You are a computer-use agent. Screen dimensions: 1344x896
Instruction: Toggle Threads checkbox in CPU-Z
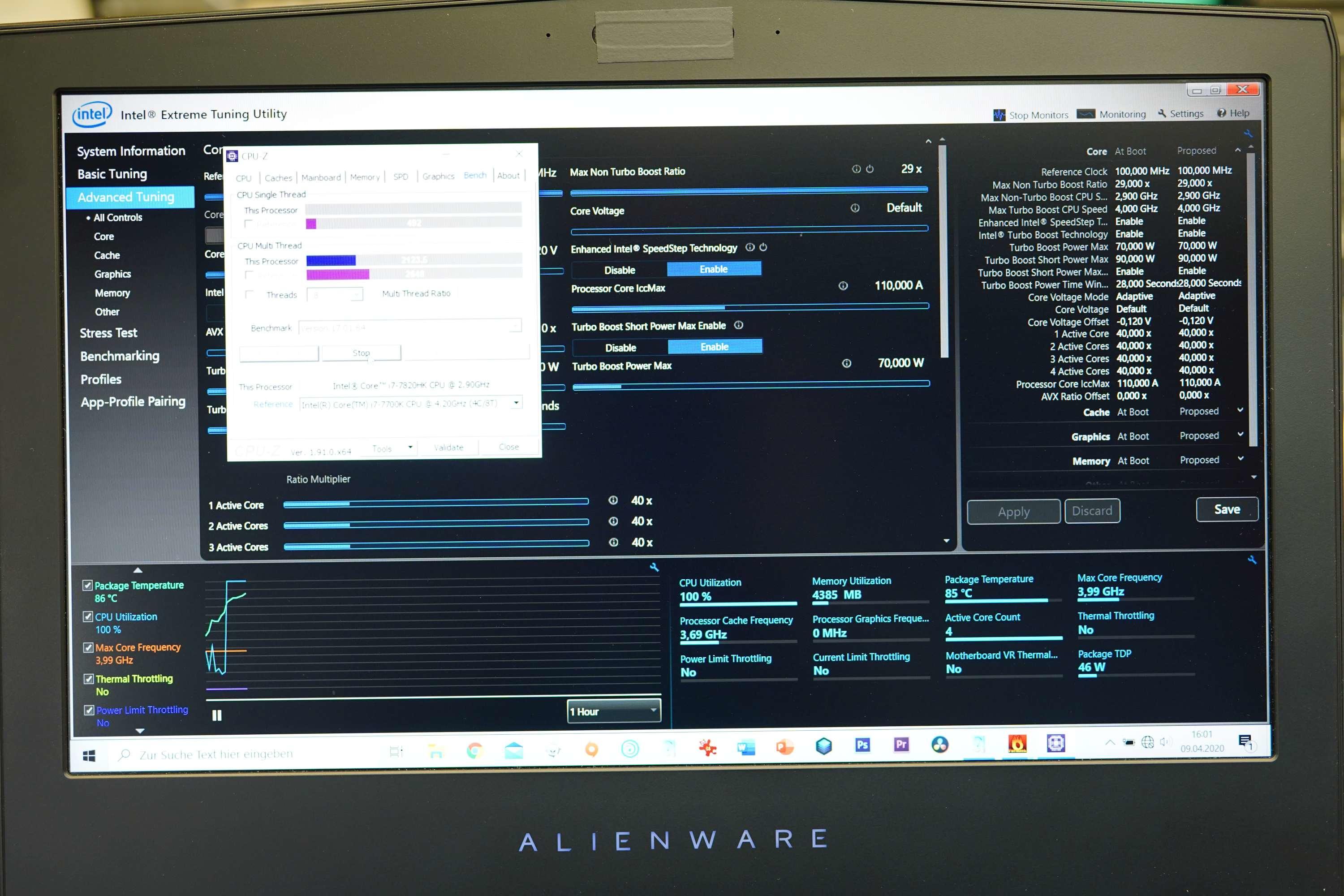pyautogui.click(x=249, y=295)
